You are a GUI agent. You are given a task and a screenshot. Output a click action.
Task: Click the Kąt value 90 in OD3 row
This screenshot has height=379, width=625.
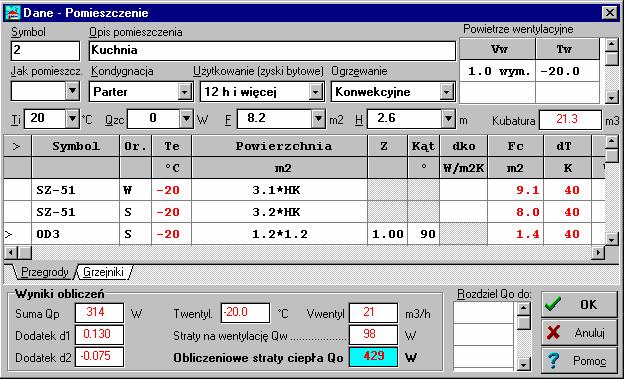(x=423, y=234)
